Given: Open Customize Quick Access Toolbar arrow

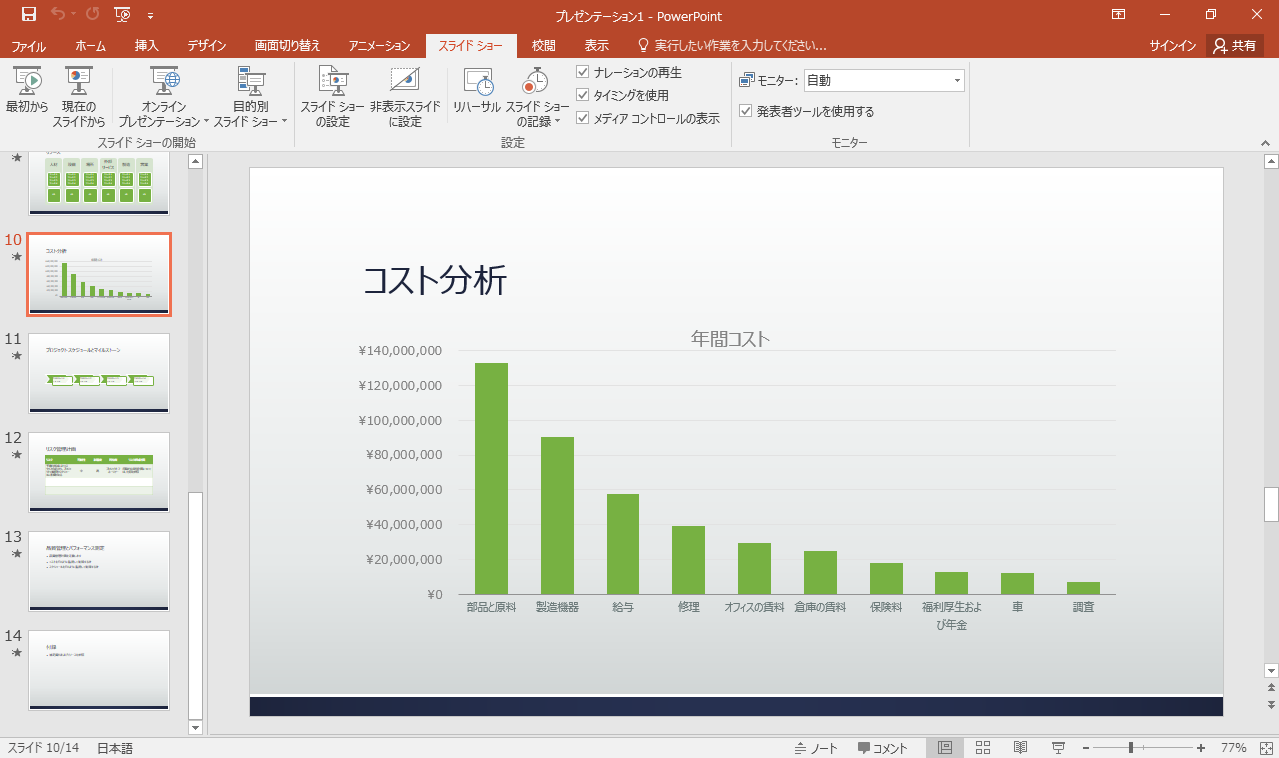Looking at the screenshot, I should [x=150, y=16].
